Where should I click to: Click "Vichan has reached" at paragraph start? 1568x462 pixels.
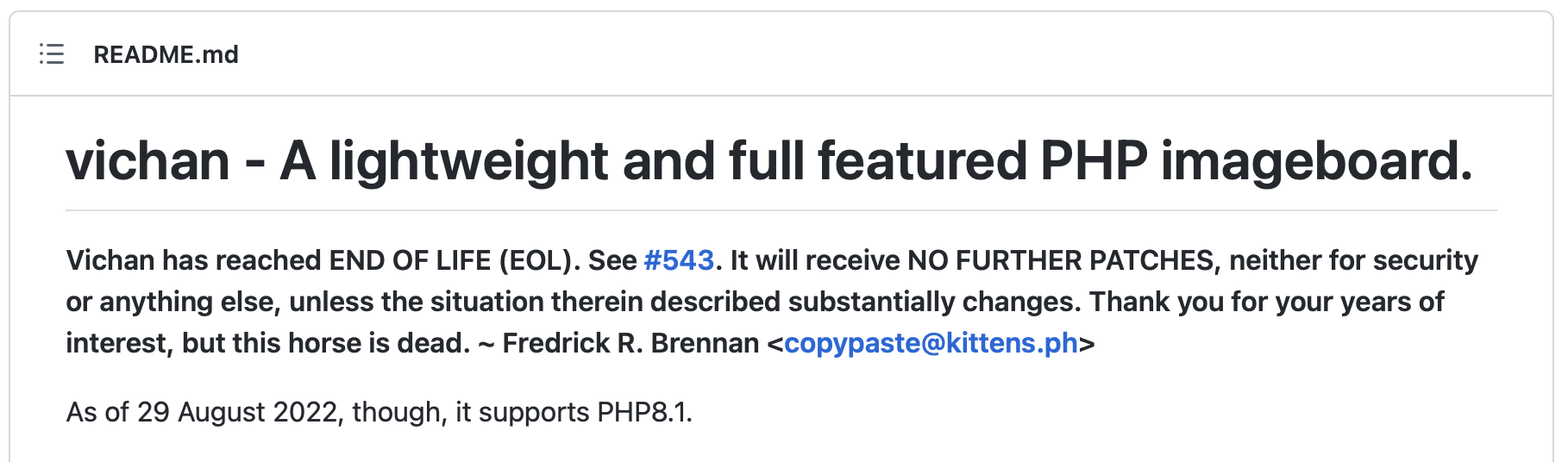pos(193,260)
